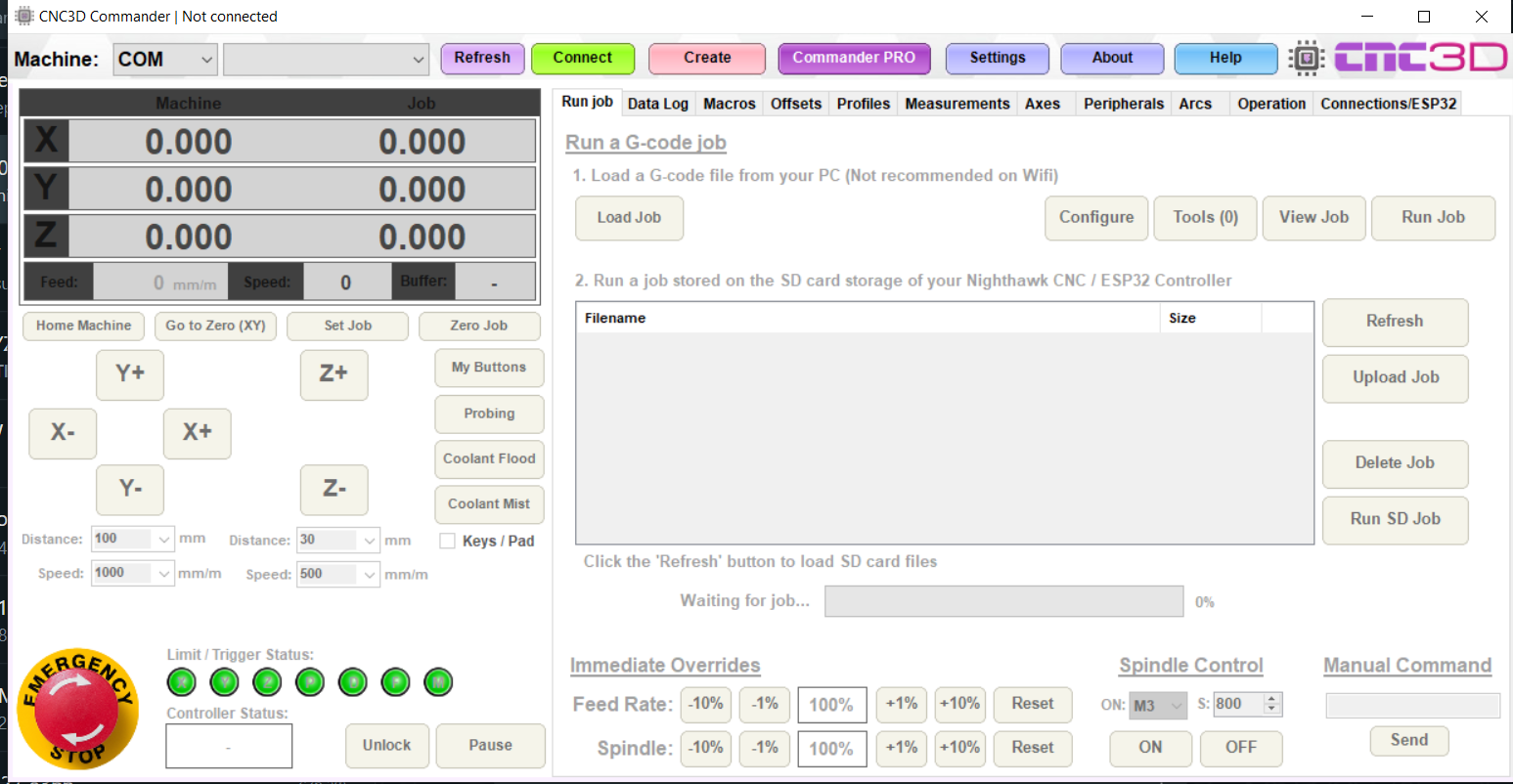
Task: Open the Offsets tab
Action: 796,104
